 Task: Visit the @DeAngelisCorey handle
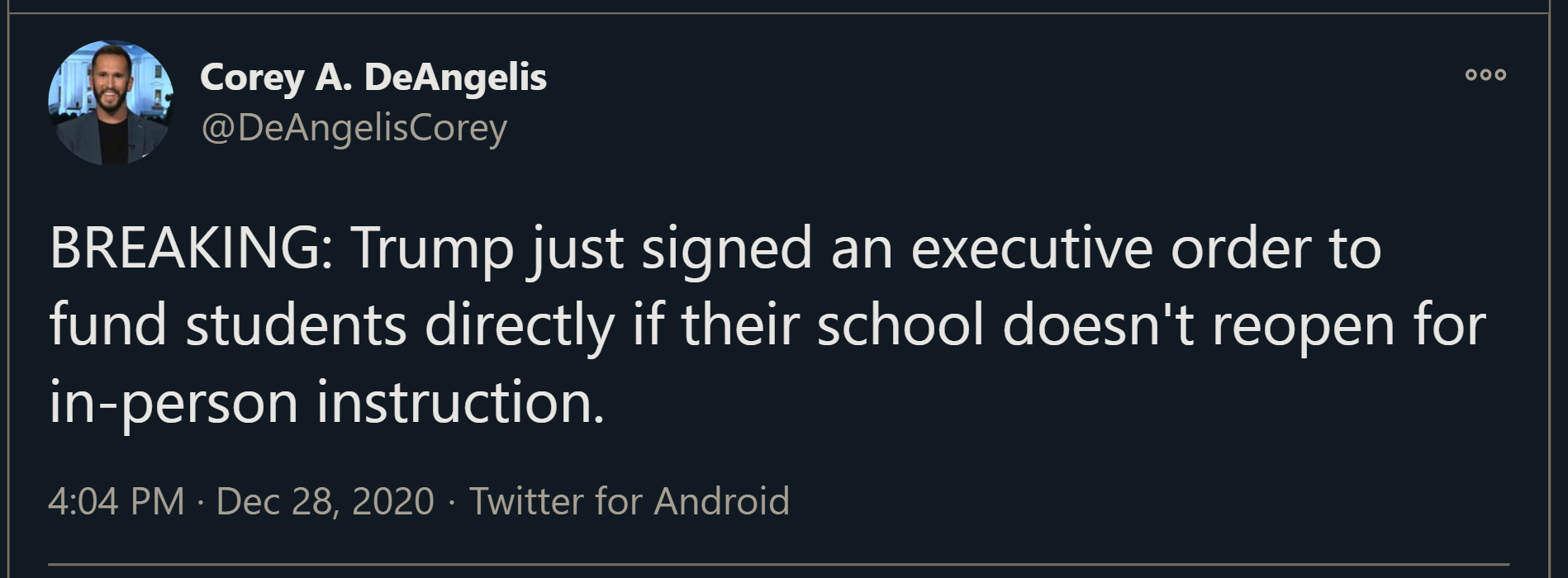(354, 128)
